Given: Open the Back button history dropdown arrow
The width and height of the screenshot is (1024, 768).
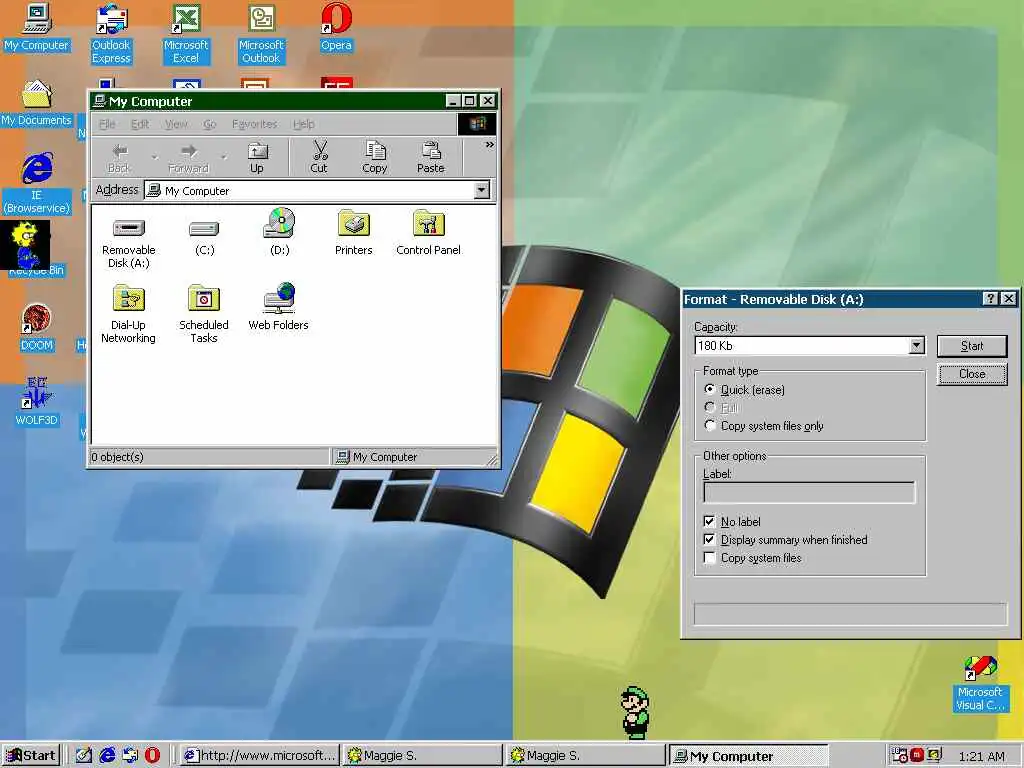Looking at the screenshot, I should 155,157.
